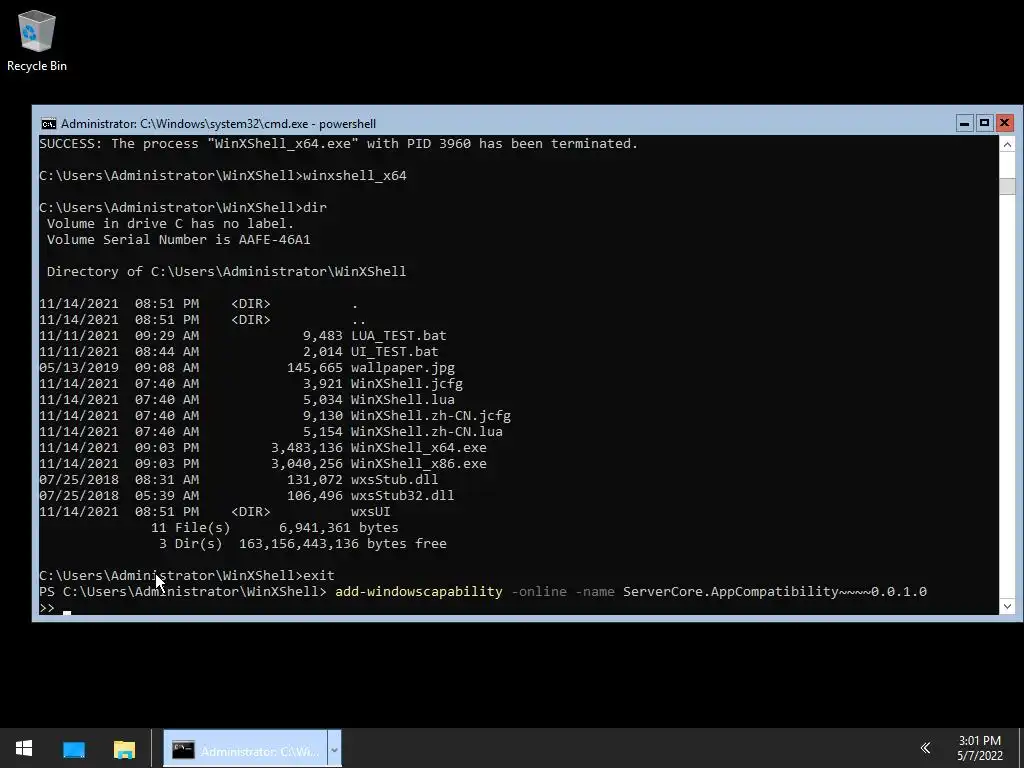The height and width of the screenshot is (768, 1024).
Task: Launch File Explorer from the taskbar
Action: click(124, 749)
